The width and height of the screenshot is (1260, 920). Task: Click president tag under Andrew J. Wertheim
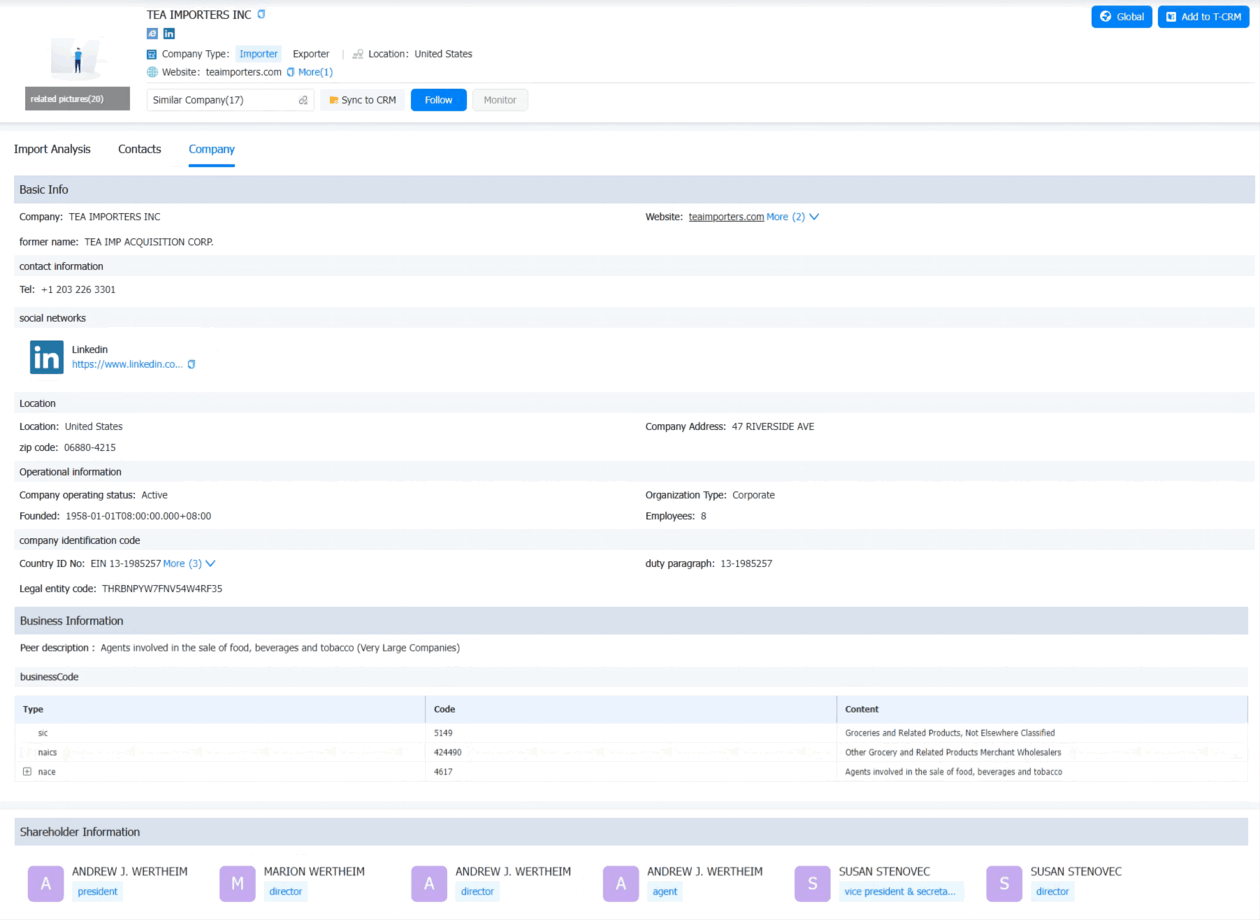[x=97, y=891]
